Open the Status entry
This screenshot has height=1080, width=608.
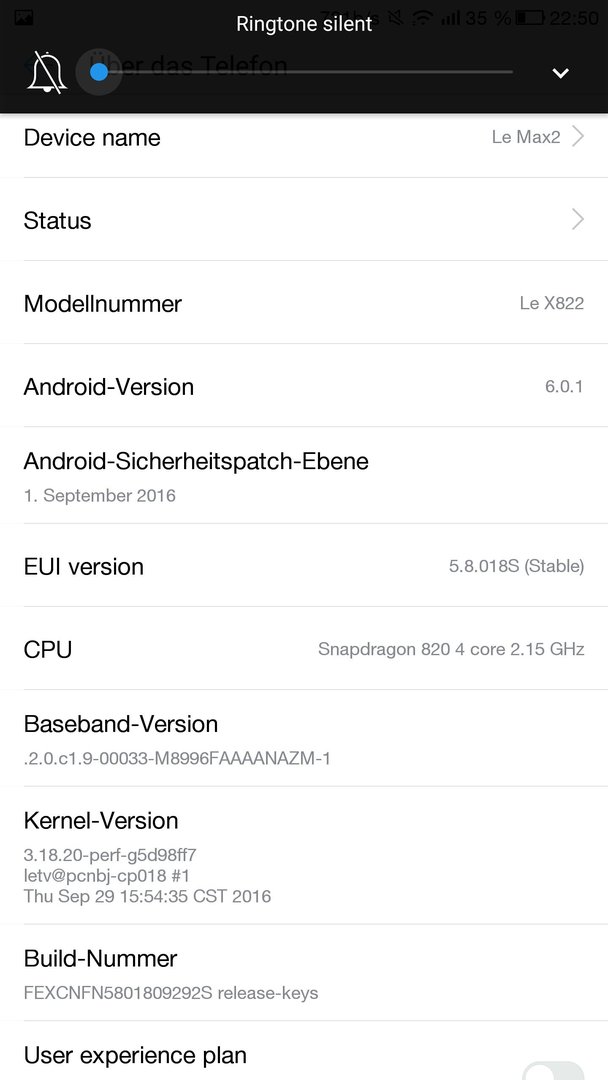click(304, 220)
